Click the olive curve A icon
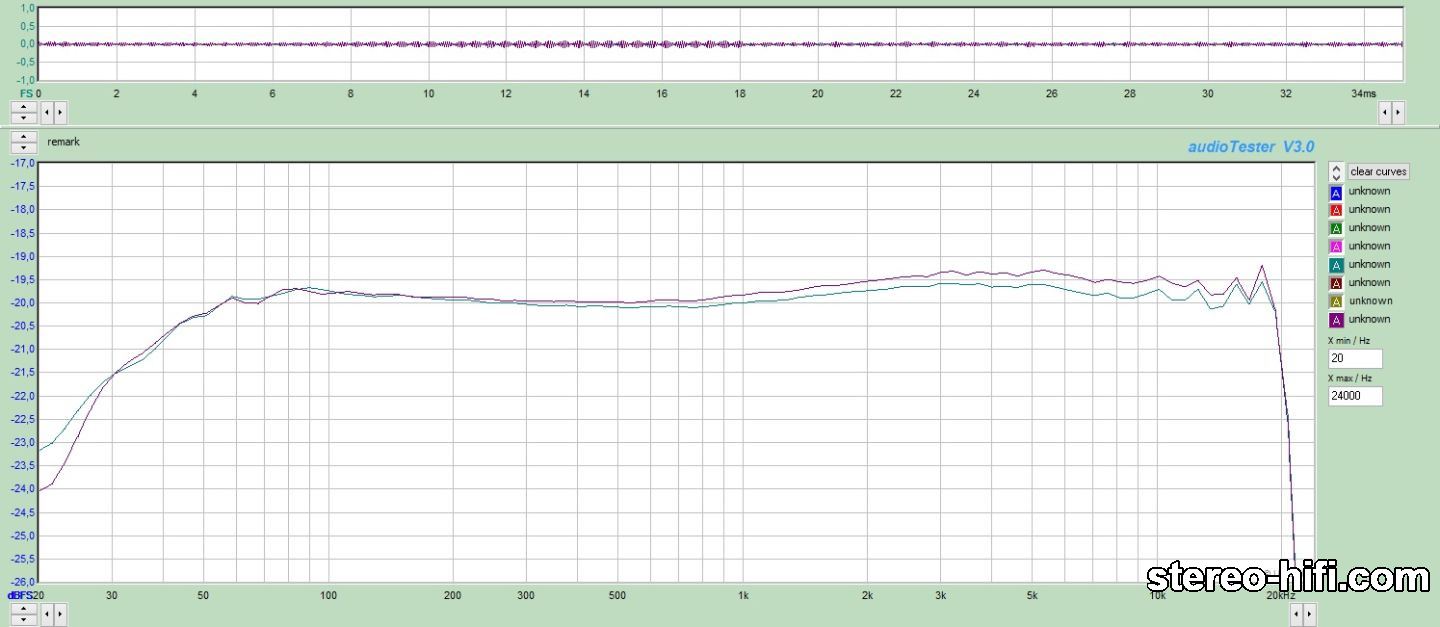The image size is (1440, 627). [1335, 302]
